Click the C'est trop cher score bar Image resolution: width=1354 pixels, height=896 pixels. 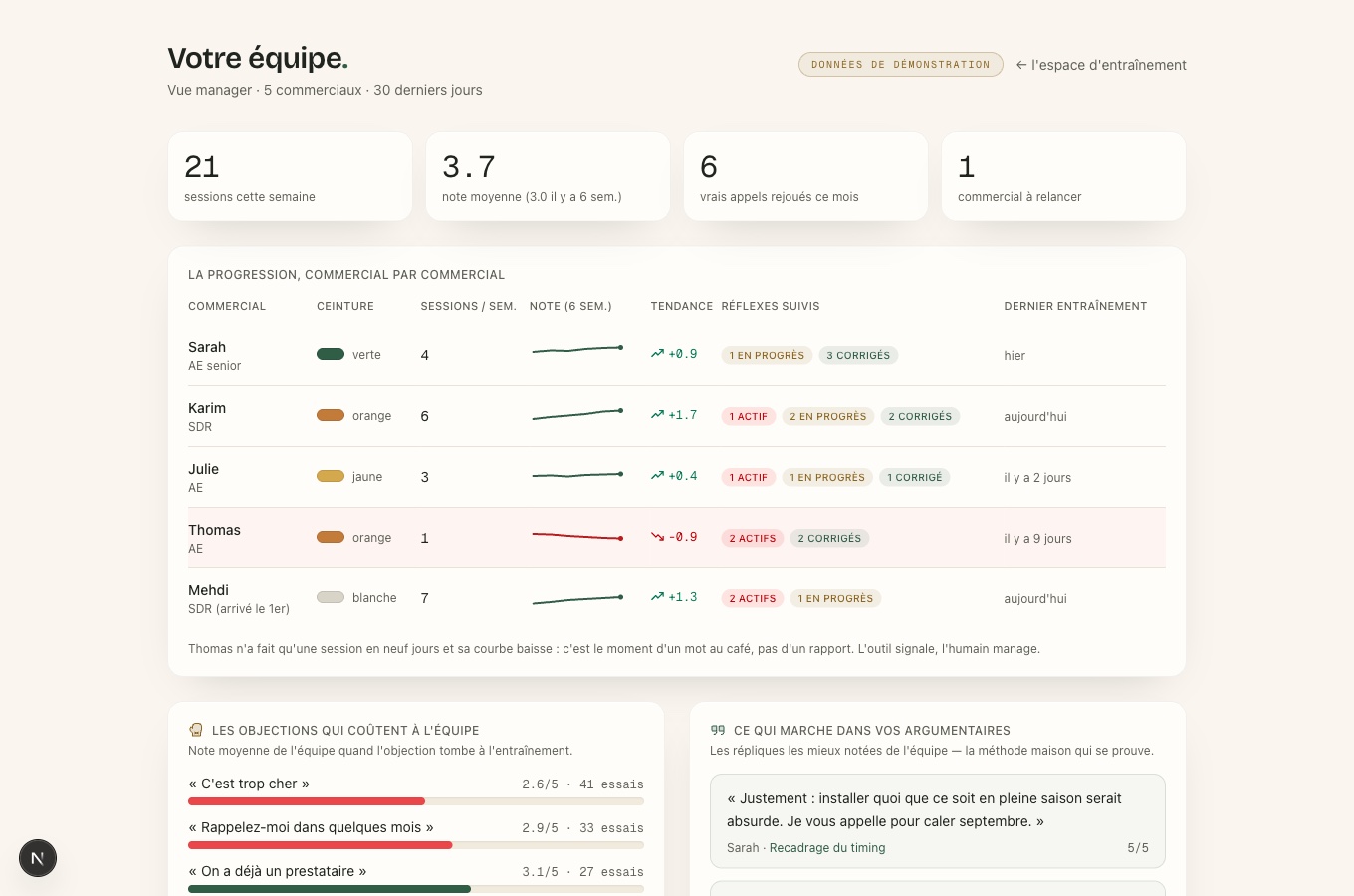(416, 801)
